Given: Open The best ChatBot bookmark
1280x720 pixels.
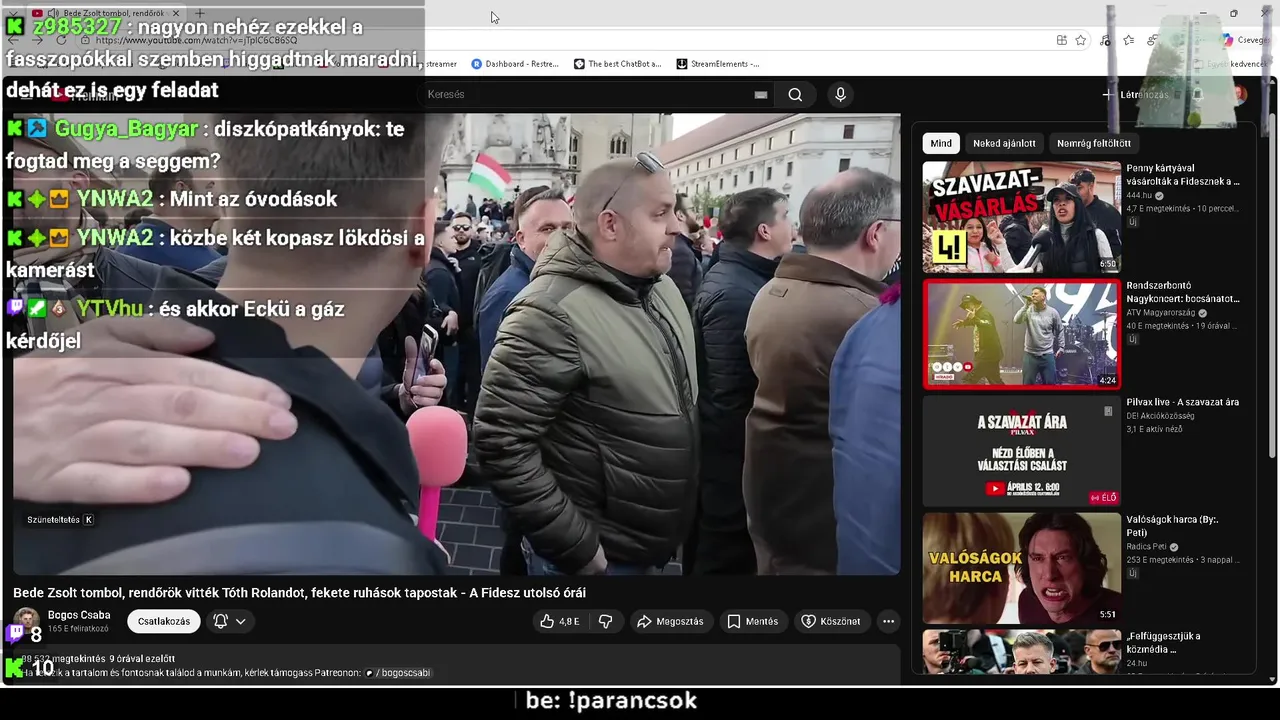Looking at the screenshot, I should coord(618,64).
